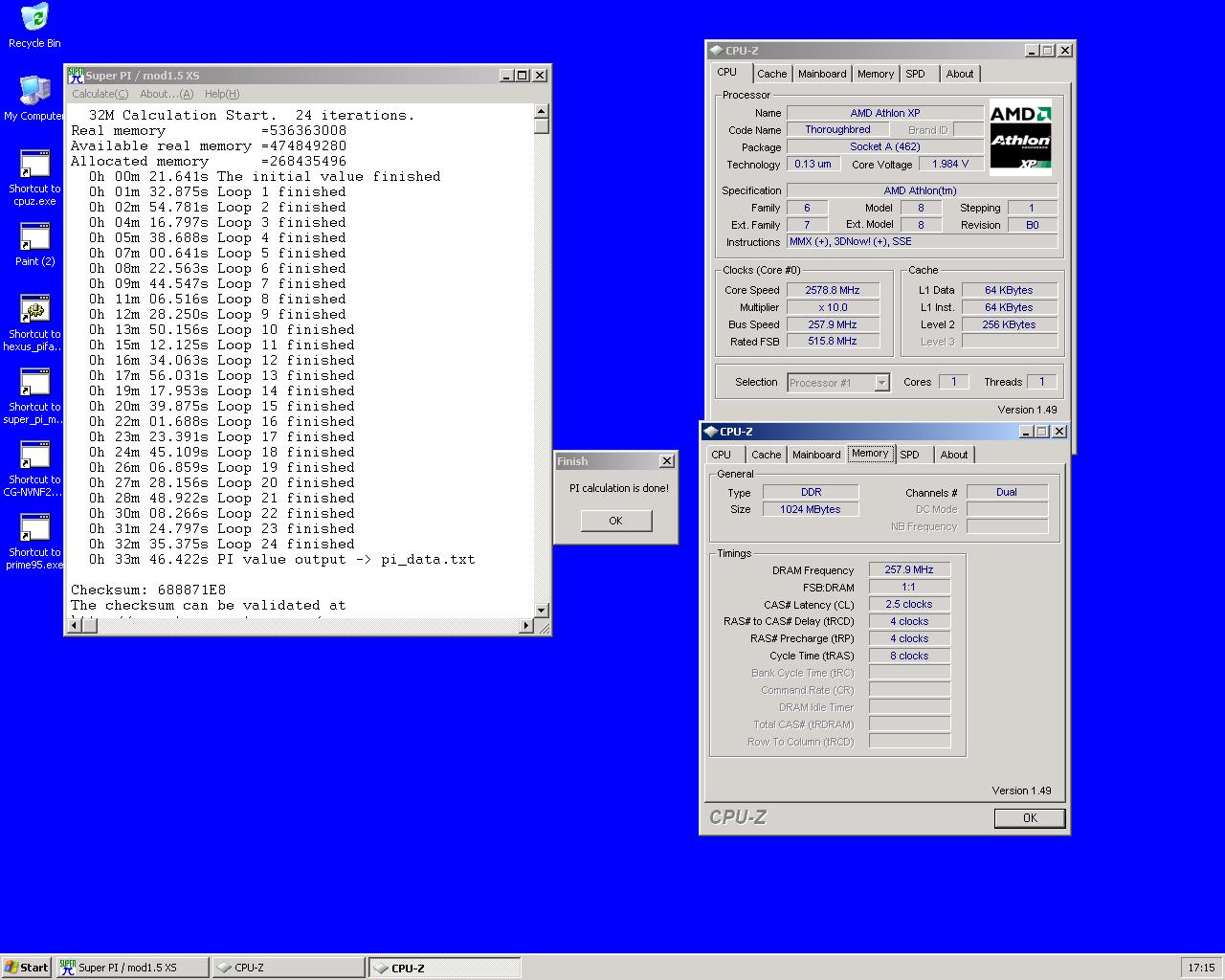
Task: Switch to About tab in lower CPU-Z
Action: click(954, 455)
